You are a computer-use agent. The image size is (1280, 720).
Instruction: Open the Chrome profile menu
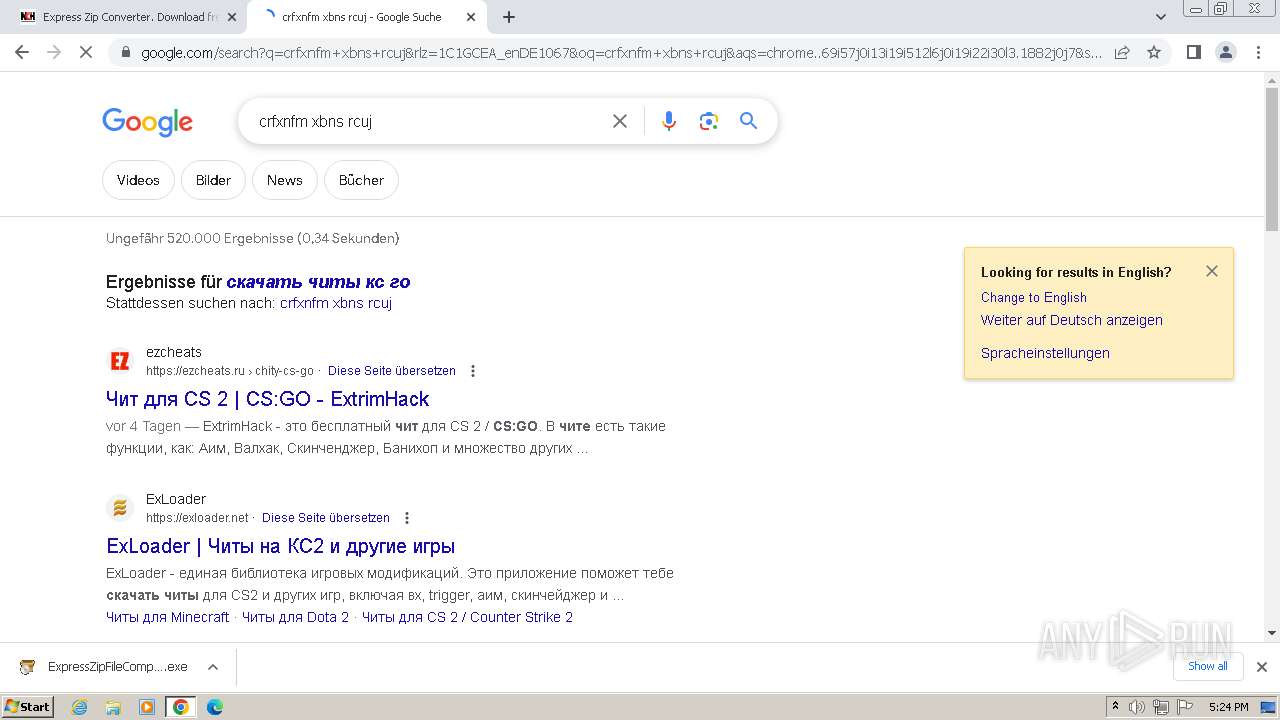coord(1225,52)
